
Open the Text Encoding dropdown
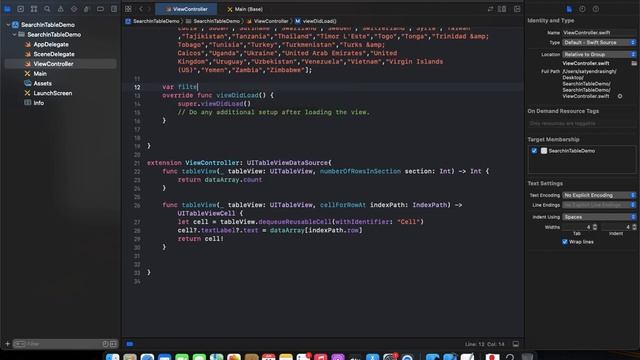pyautogui.click(x=599, y=195)
